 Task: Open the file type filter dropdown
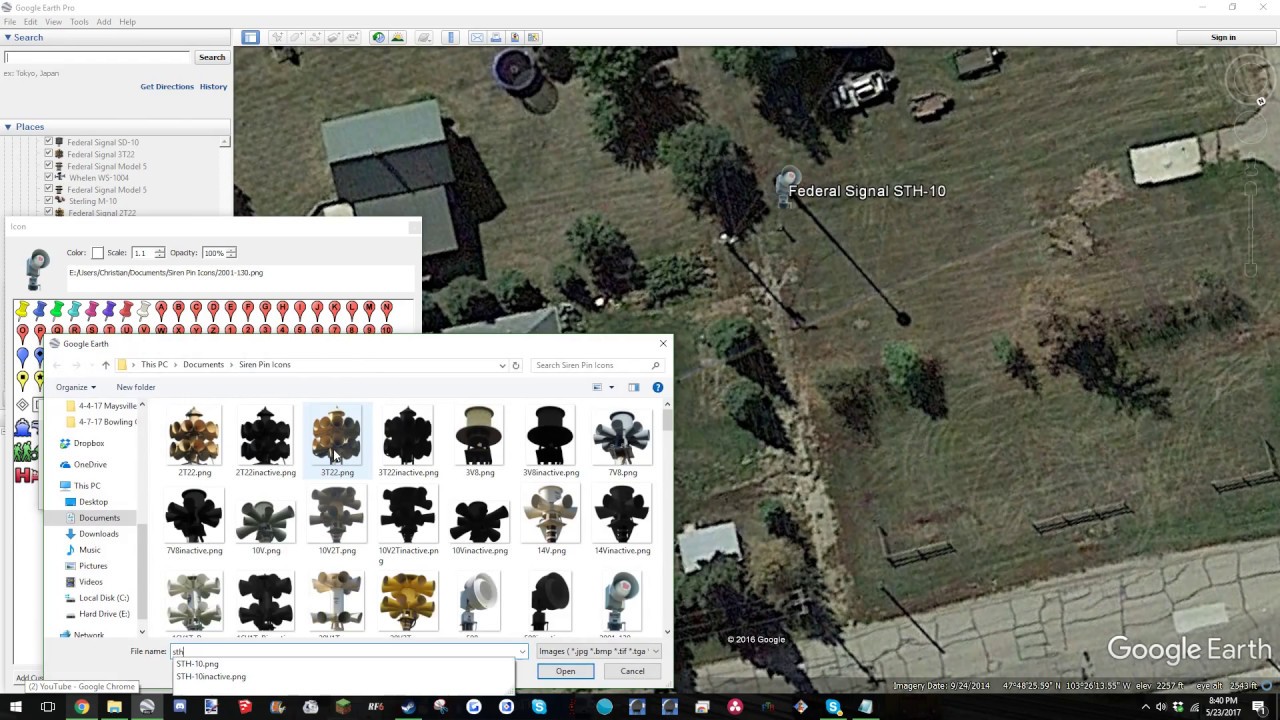(x=599, y=651)
